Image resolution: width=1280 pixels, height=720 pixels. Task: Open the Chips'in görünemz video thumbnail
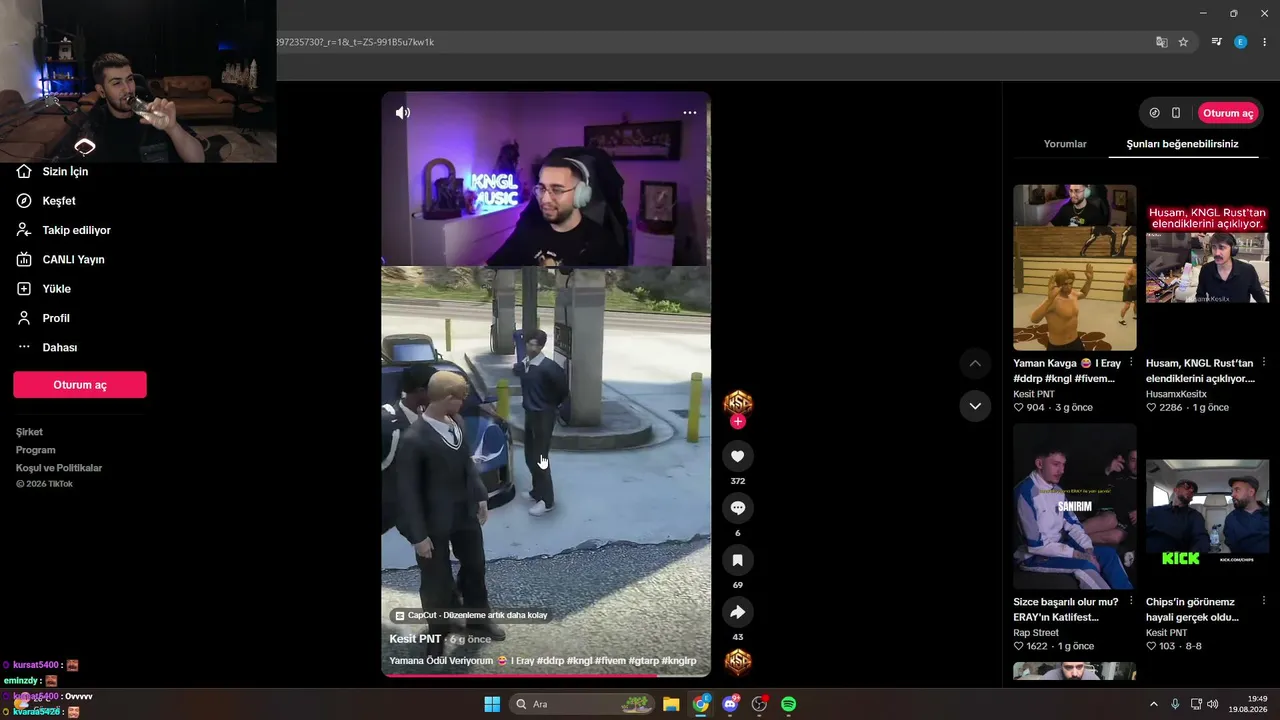pos(1208,507)
